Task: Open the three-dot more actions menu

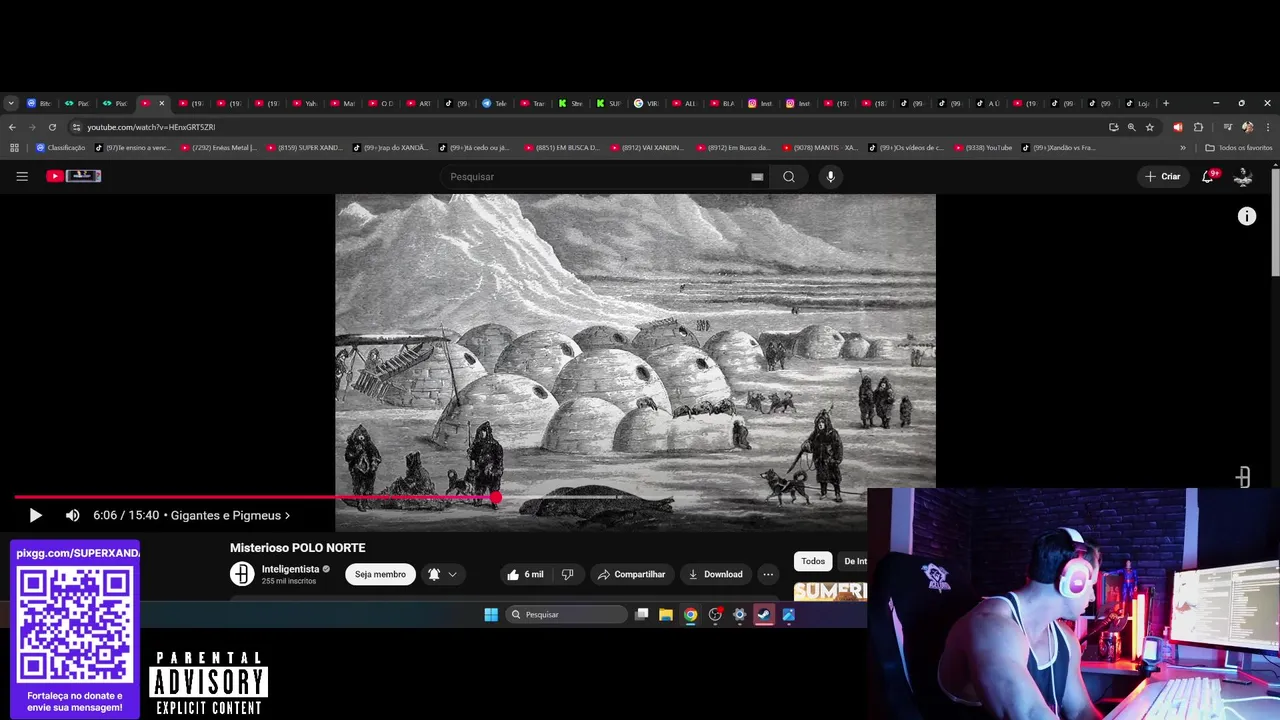Action: (x=768, y=574)
